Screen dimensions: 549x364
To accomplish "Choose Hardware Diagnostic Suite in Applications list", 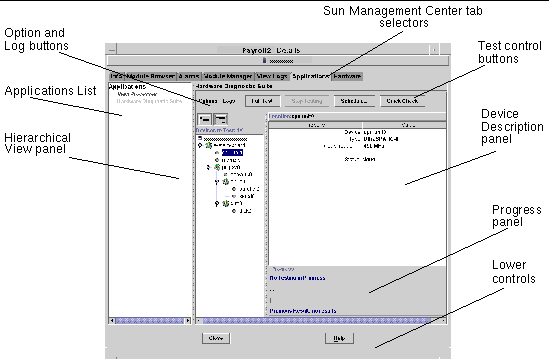I will (x=150, y=101).
